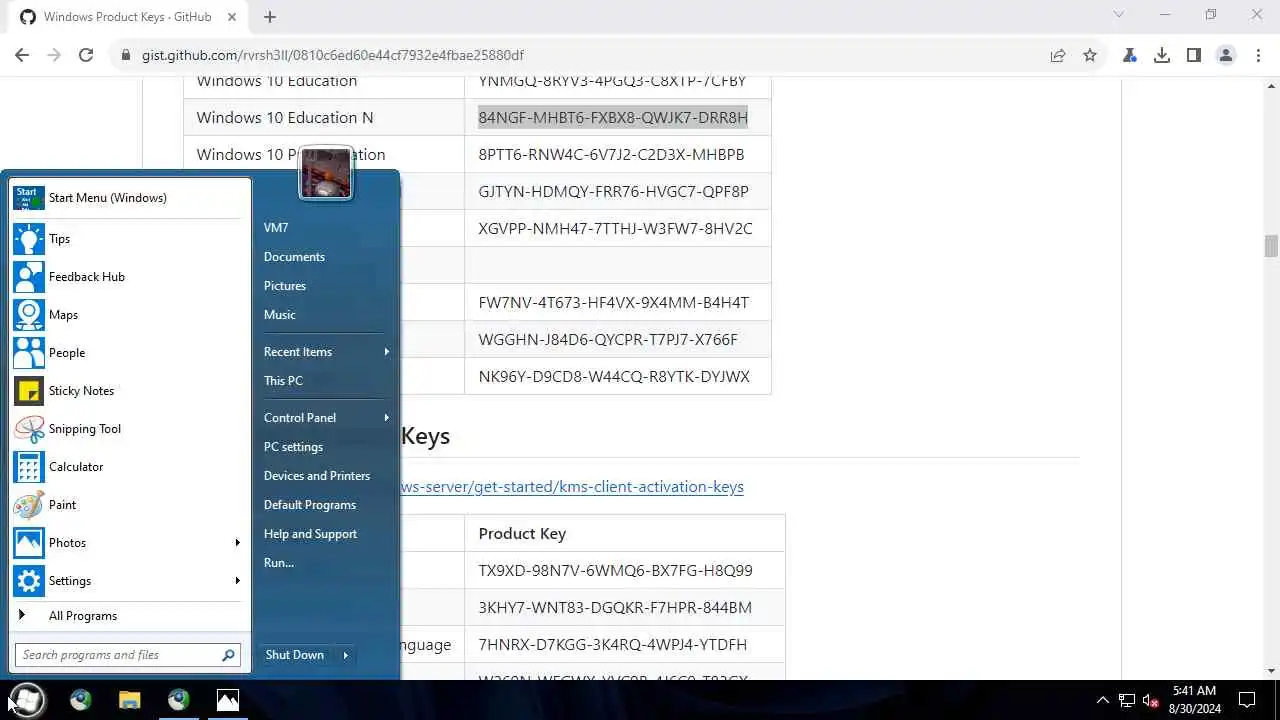Open File Explorer from the taskbar

[130, 700]
